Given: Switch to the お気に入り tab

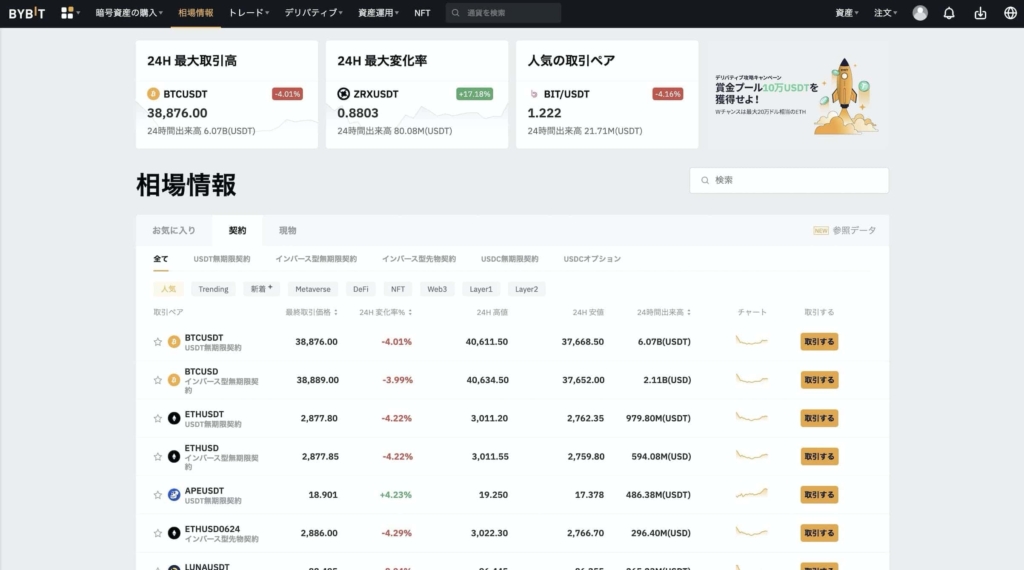Looking at the screenshot, I should pos(174,230).
